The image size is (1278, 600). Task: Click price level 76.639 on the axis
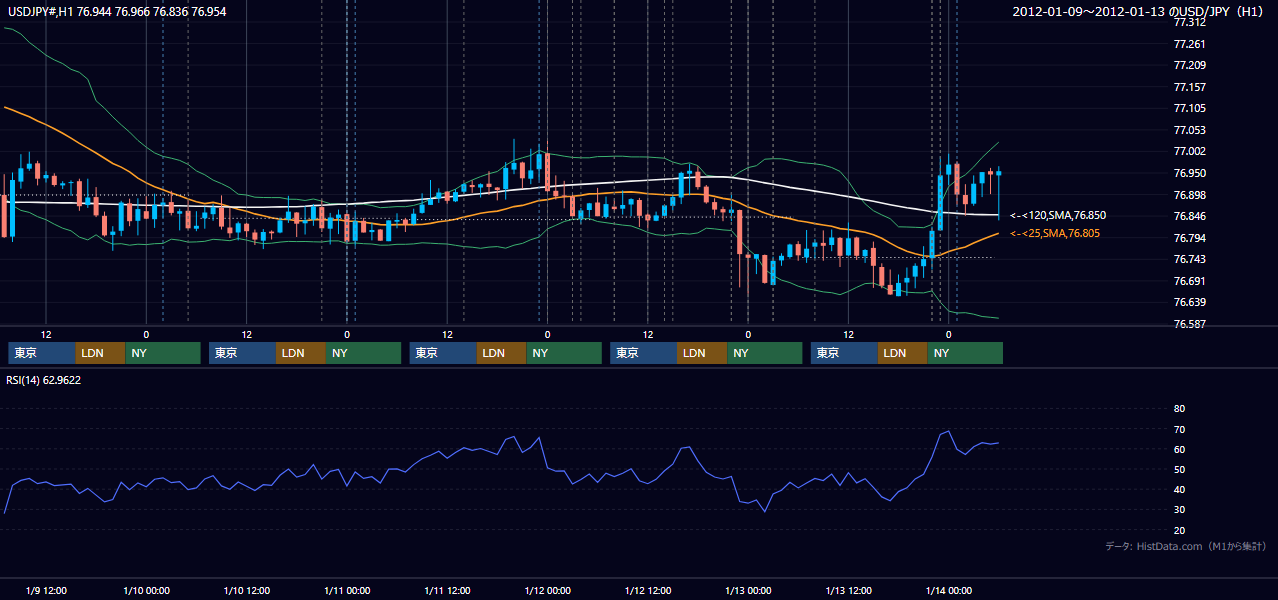point(1189,302)
